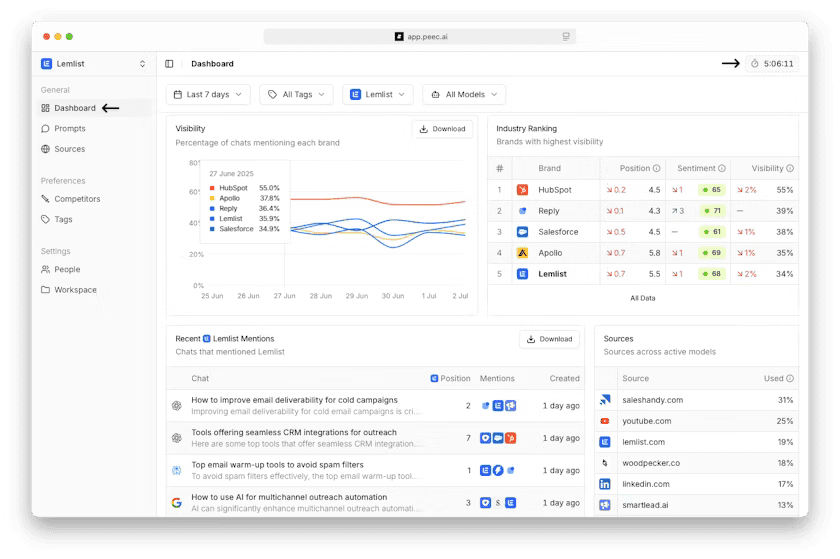Click the browser address bar
The image size is (840, 559).
(420, 36)
